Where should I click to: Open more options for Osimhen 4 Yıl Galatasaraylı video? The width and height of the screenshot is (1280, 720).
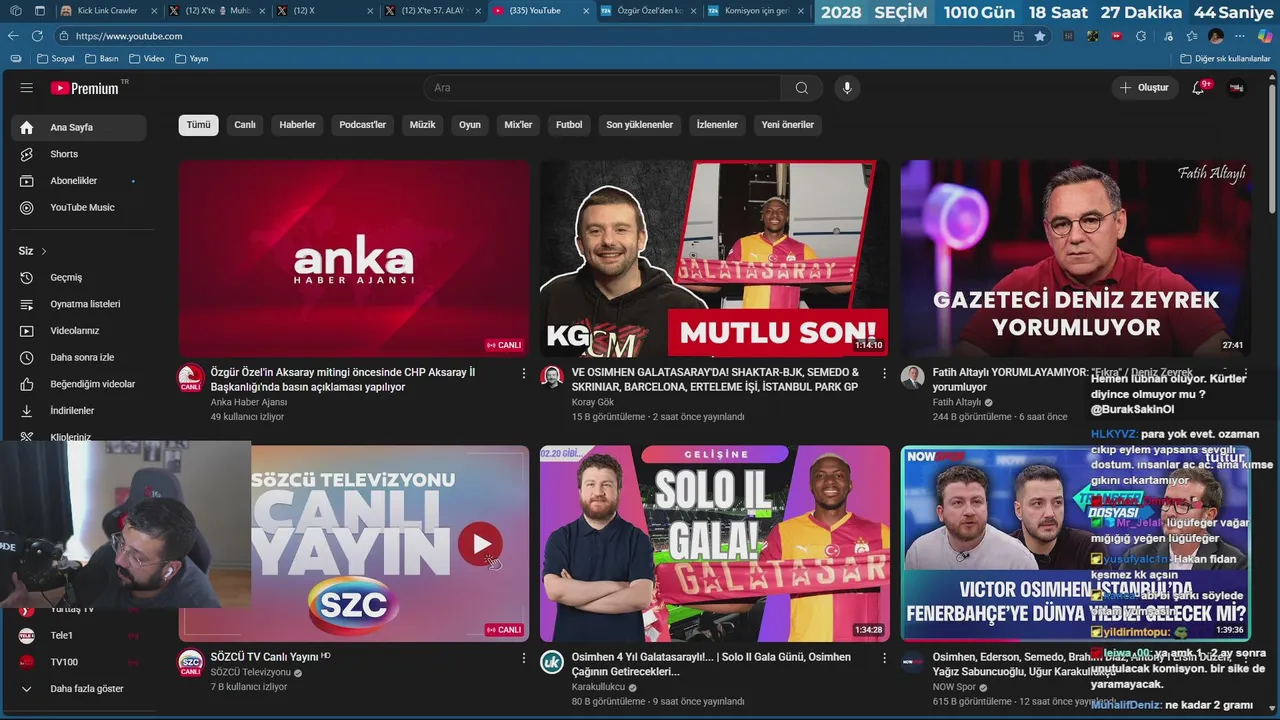click(x=884, y=658)
